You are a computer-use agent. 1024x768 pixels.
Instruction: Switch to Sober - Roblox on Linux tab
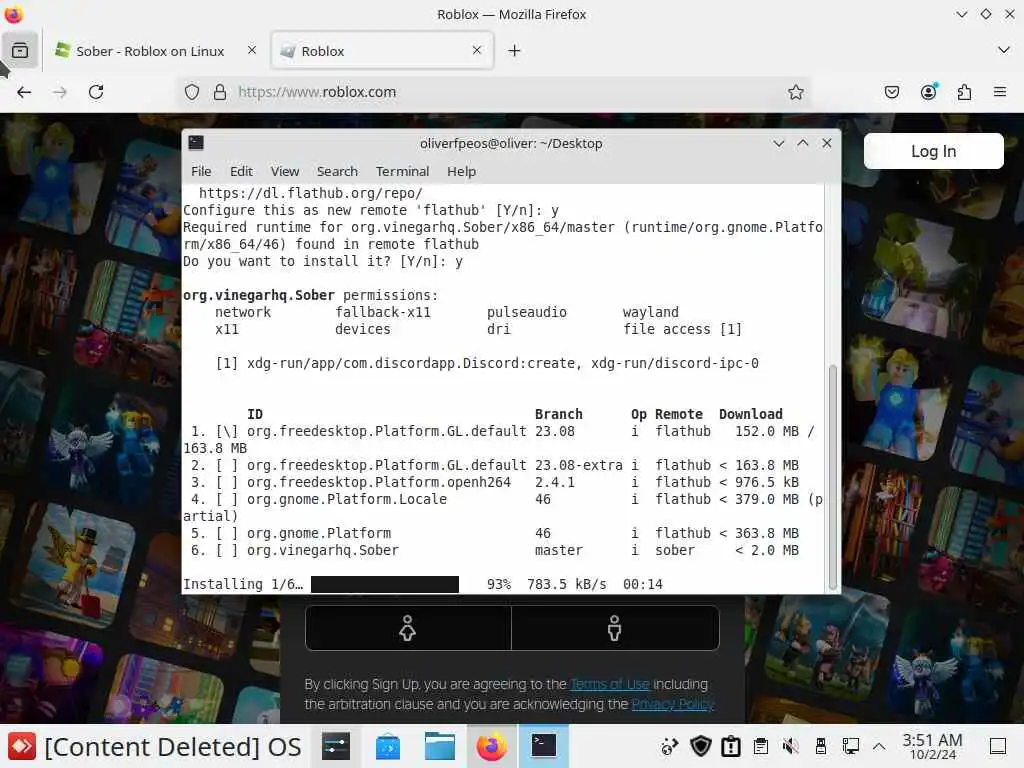tap(150, 51)
